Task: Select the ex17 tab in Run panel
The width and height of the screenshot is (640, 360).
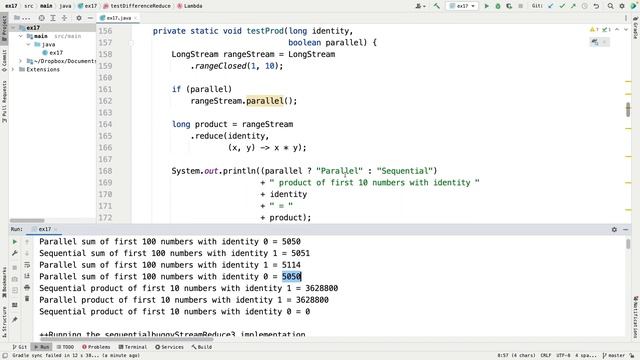Action: pyautogui.click(x=44, y=229)
